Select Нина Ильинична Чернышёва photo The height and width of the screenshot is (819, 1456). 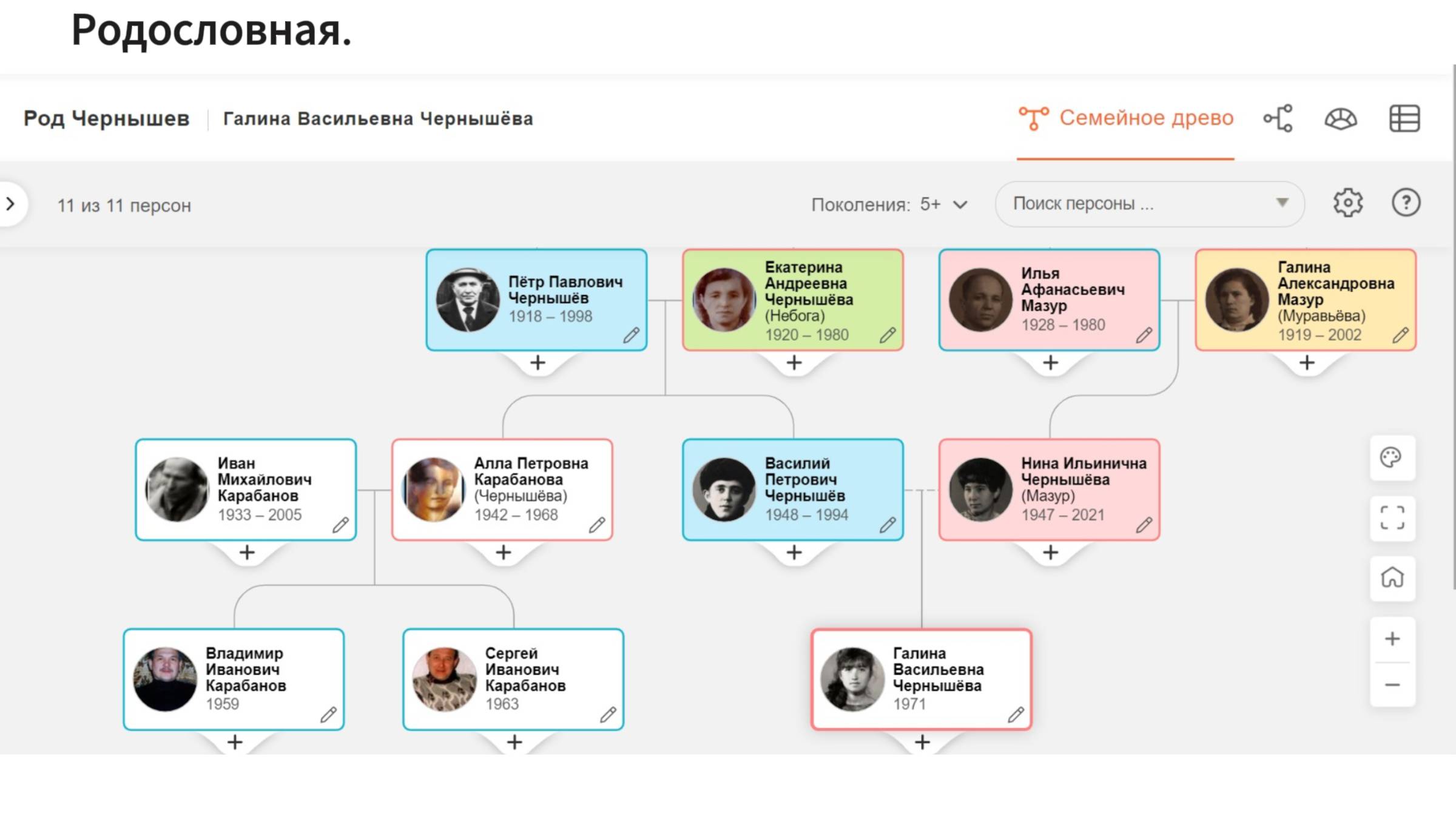980,490
